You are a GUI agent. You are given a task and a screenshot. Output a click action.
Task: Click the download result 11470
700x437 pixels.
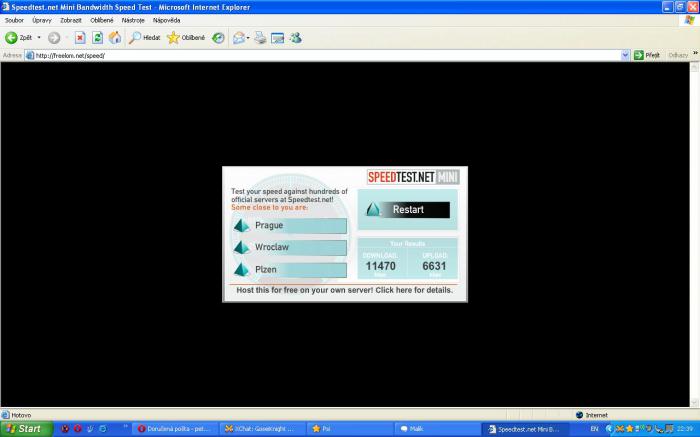[380, 266]
